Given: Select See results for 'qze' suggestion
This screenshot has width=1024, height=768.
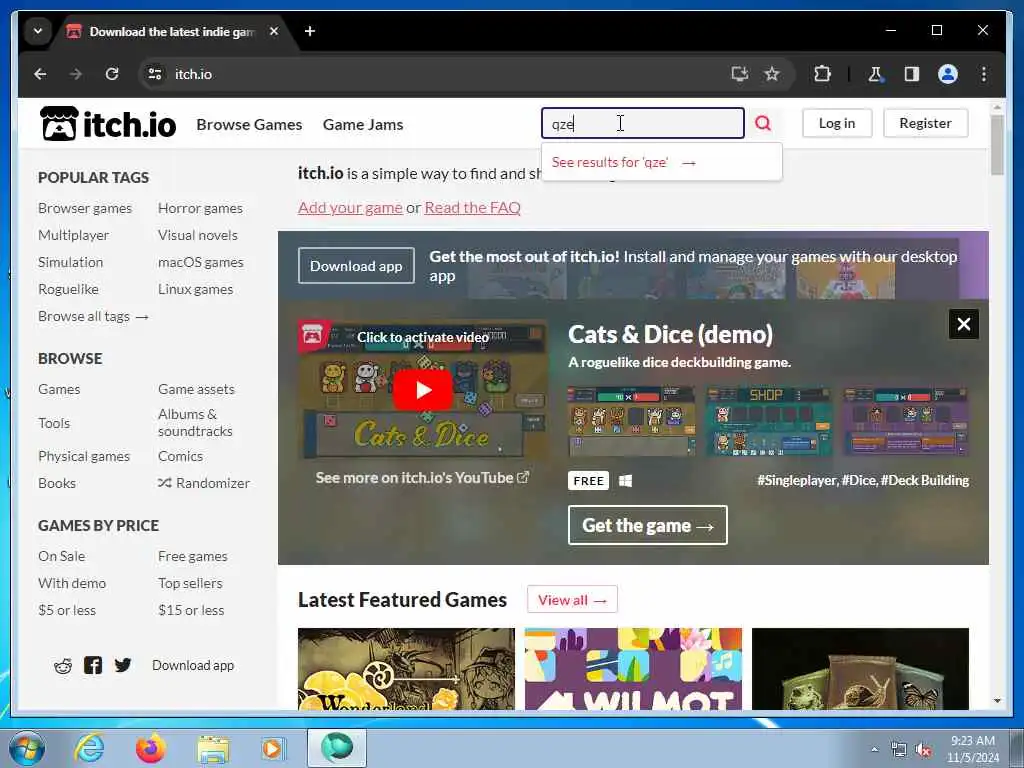Looking at the screenshot, I should coord(662,162).
